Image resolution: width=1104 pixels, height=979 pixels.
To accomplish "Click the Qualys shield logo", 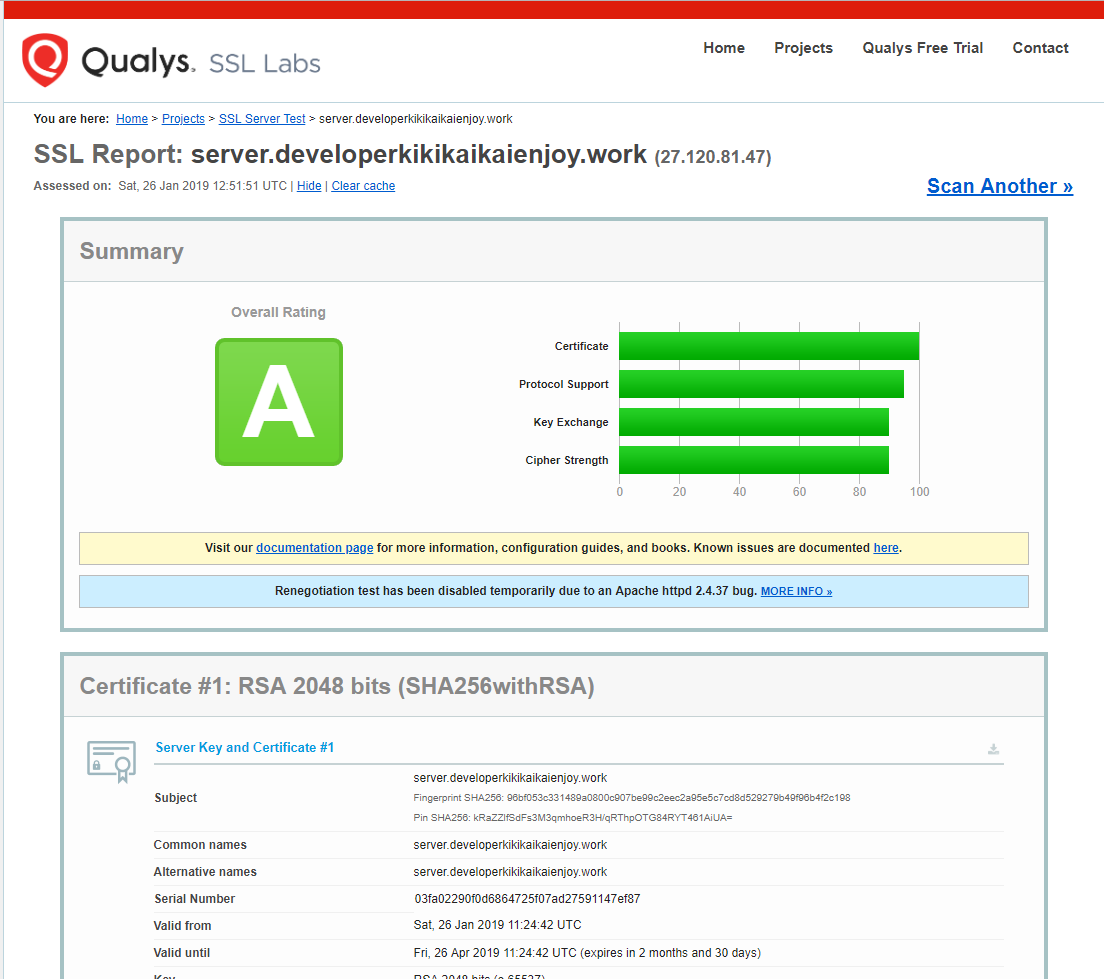I will pos(45,60).
